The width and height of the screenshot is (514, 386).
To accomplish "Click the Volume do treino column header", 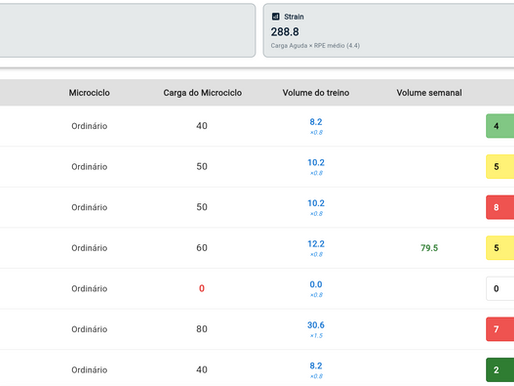I will tap(316, 93).
